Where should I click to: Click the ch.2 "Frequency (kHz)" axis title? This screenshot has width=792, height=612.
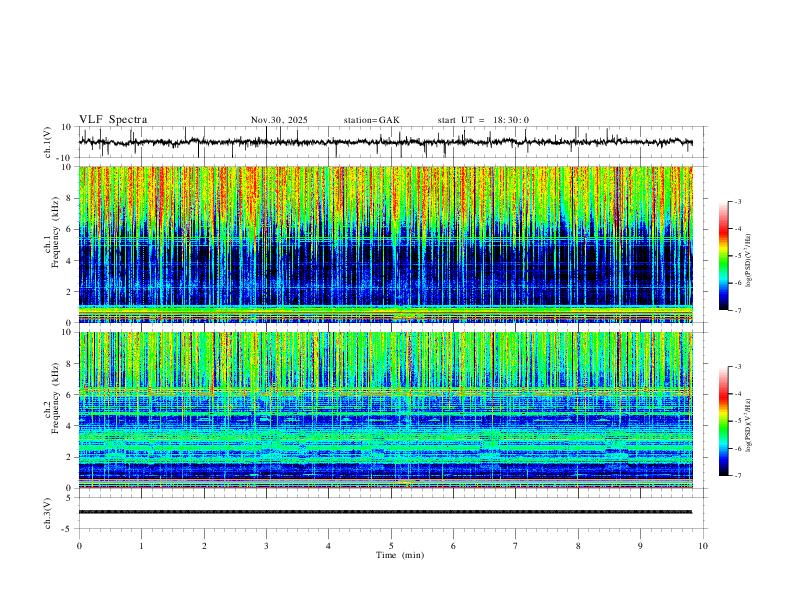[55, 398]
